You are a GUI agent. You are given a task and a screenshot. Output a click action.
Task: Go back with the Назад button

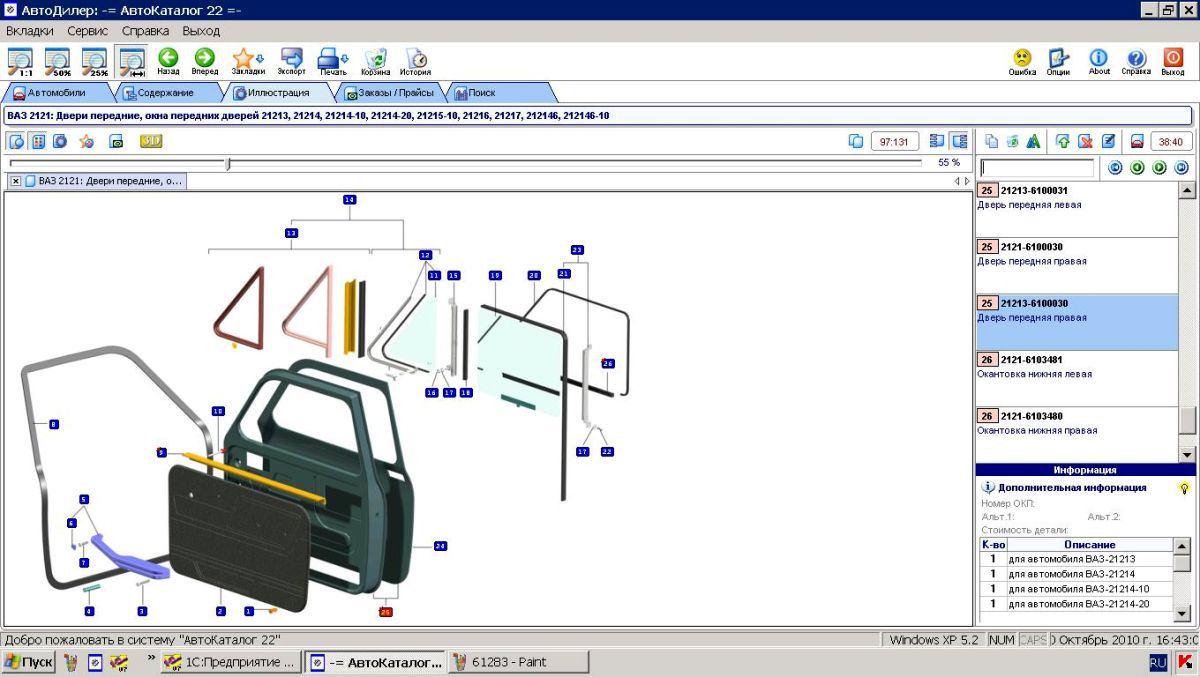168,62
